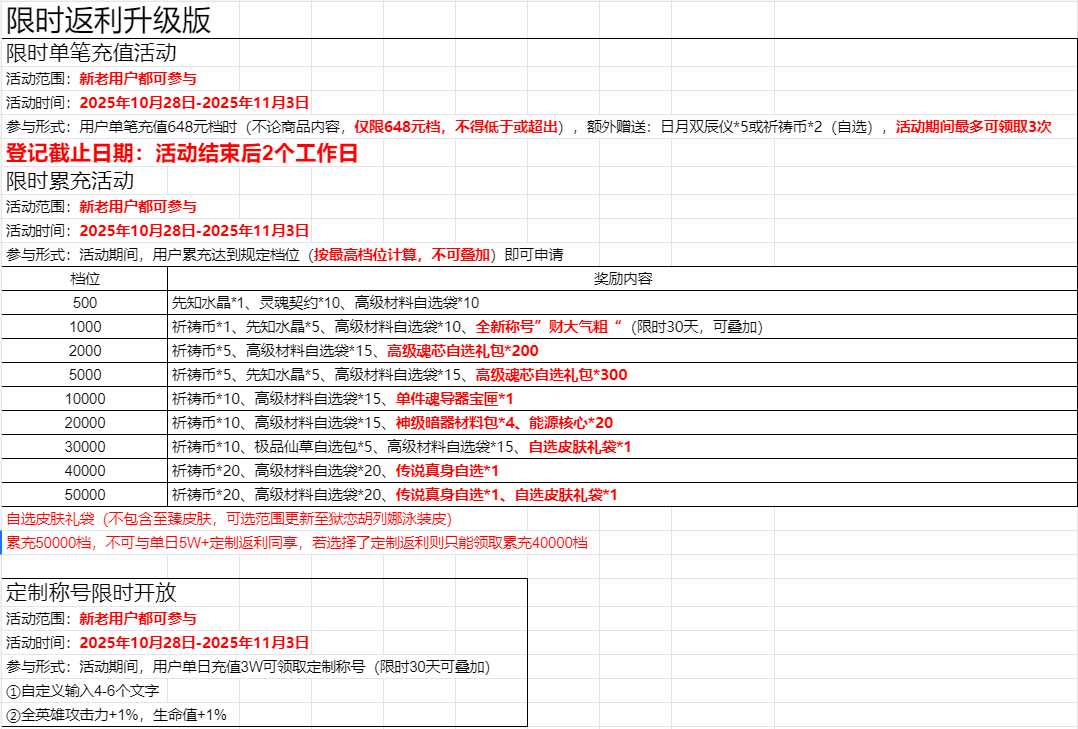The height and width of the screenshot is (729, 1078).
Task: Click the 5000 tier cell
Action: click(85, 374)
